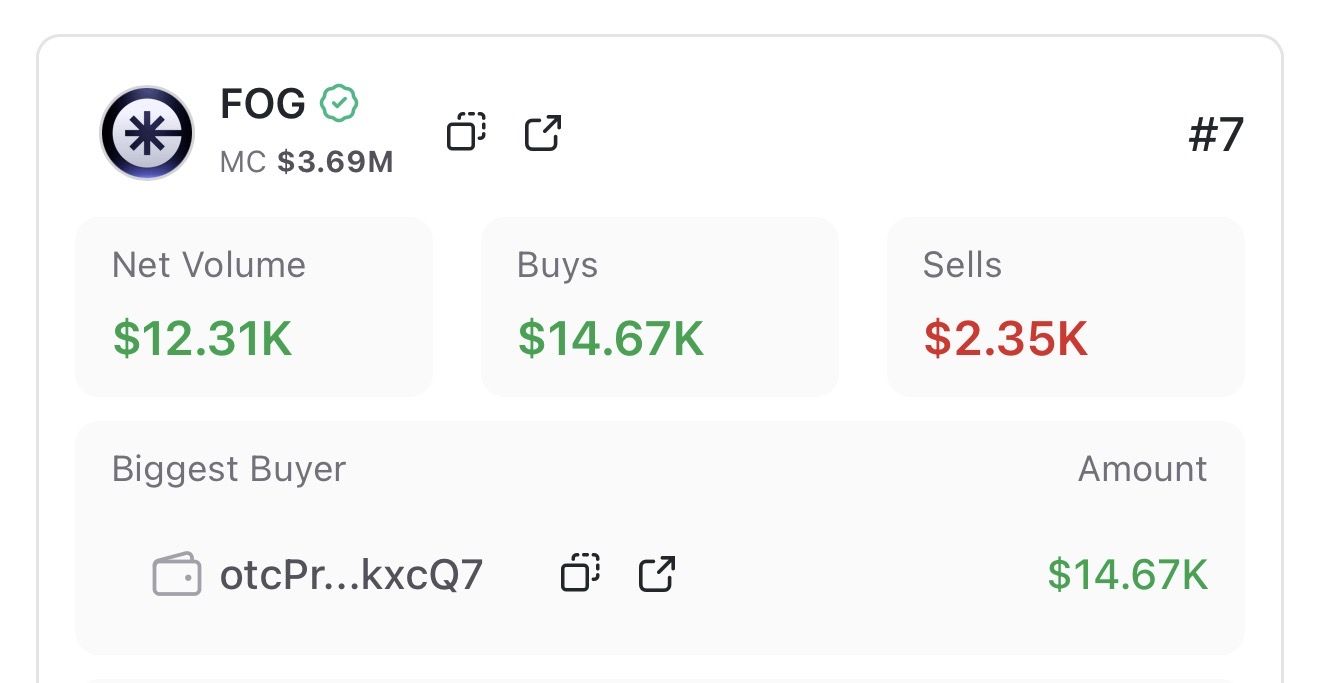
Task: Select the Sells label
Action: click(962, 265)
